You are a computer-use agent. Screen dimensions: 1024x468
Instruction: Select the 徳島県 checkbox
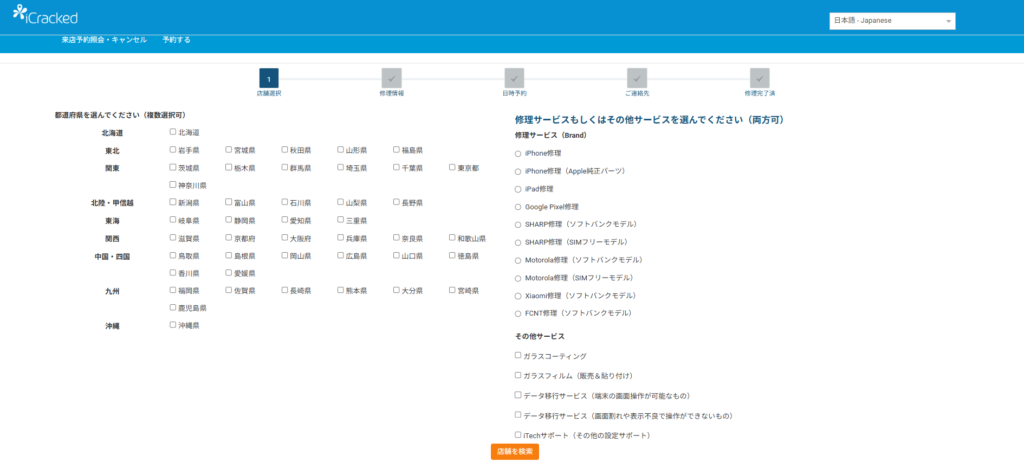452,255
